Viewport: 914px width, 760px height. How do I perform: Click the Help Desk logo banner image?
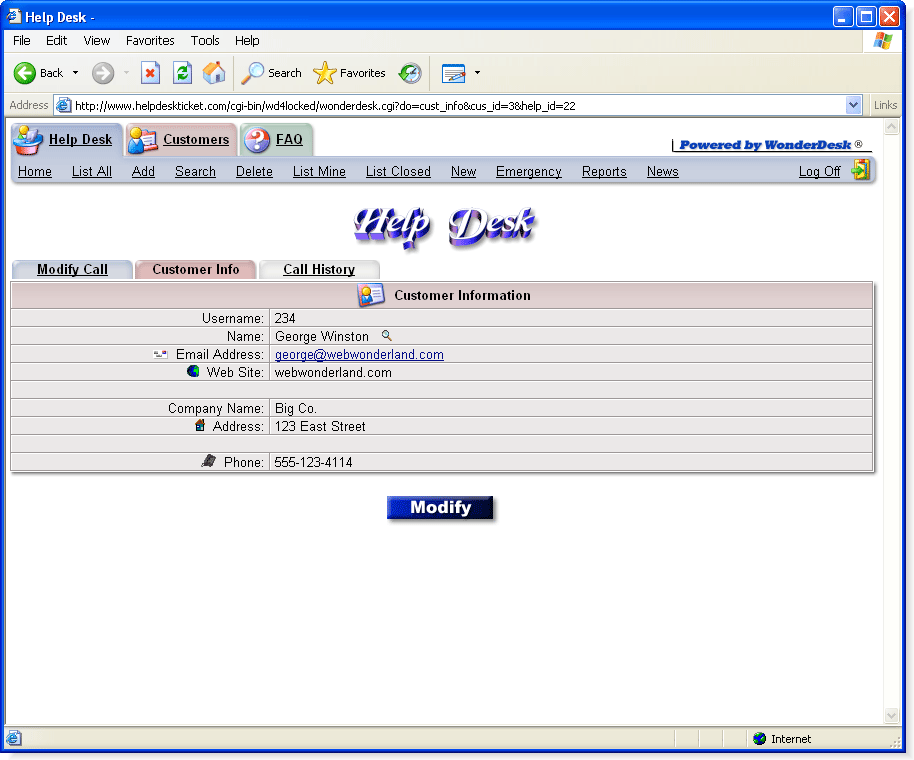click(444, 226)
